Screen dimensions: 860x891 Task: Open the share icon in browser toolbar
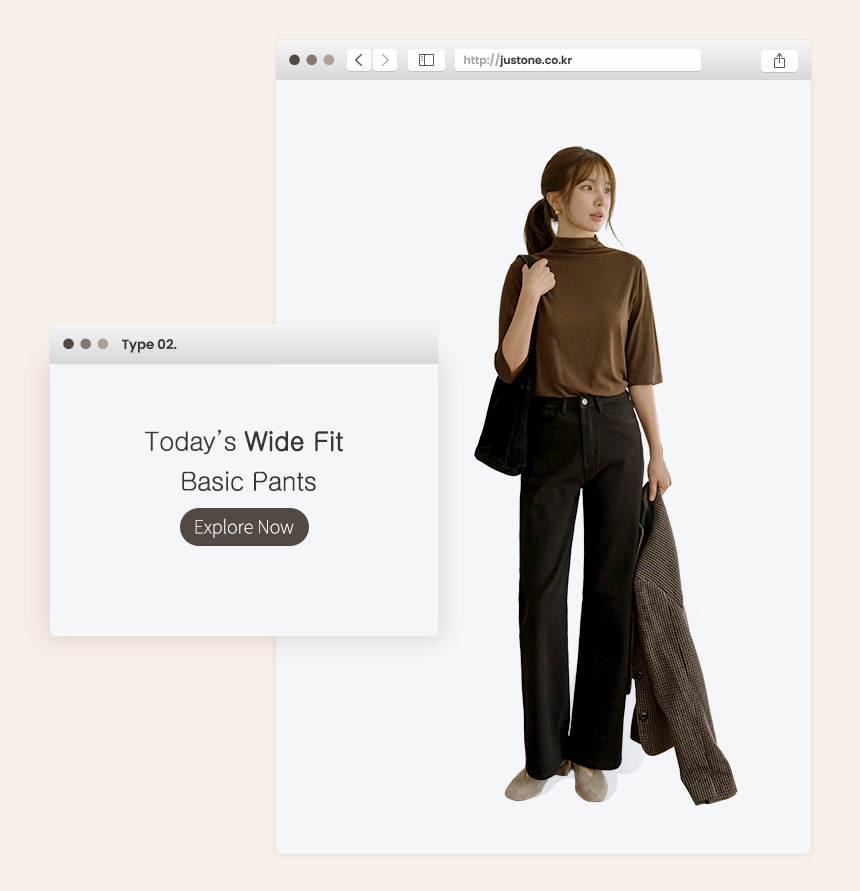pos(779,60)
